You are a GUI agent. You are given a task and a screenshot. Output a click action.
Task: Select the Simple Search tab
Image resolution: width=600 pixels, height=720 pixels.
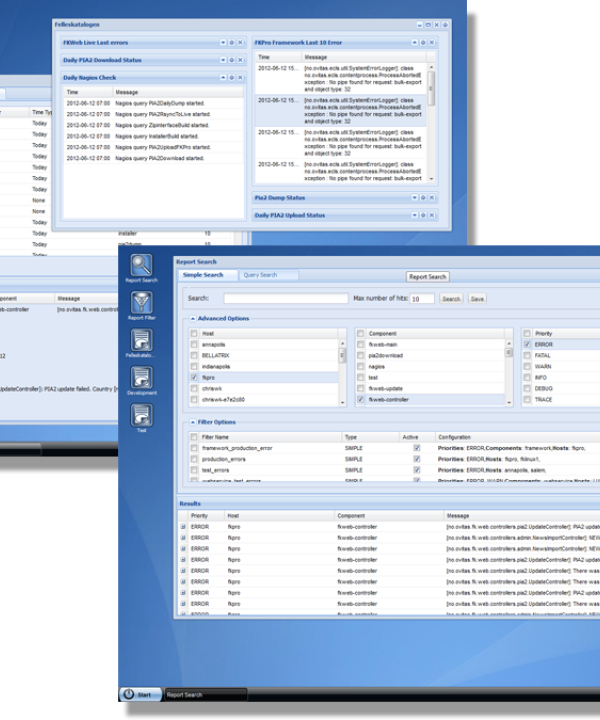pyautogui.click(x=207, y=275)
